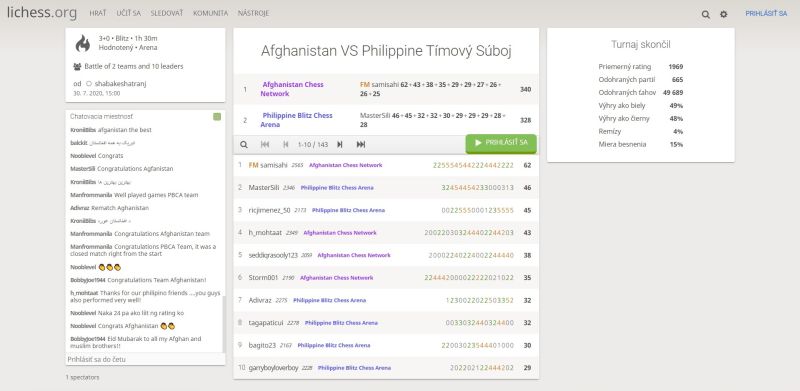The height and width of the screenshot is (391, 800).
Task: Click the chat room scrollbar
Action: [x=223, y=324]
